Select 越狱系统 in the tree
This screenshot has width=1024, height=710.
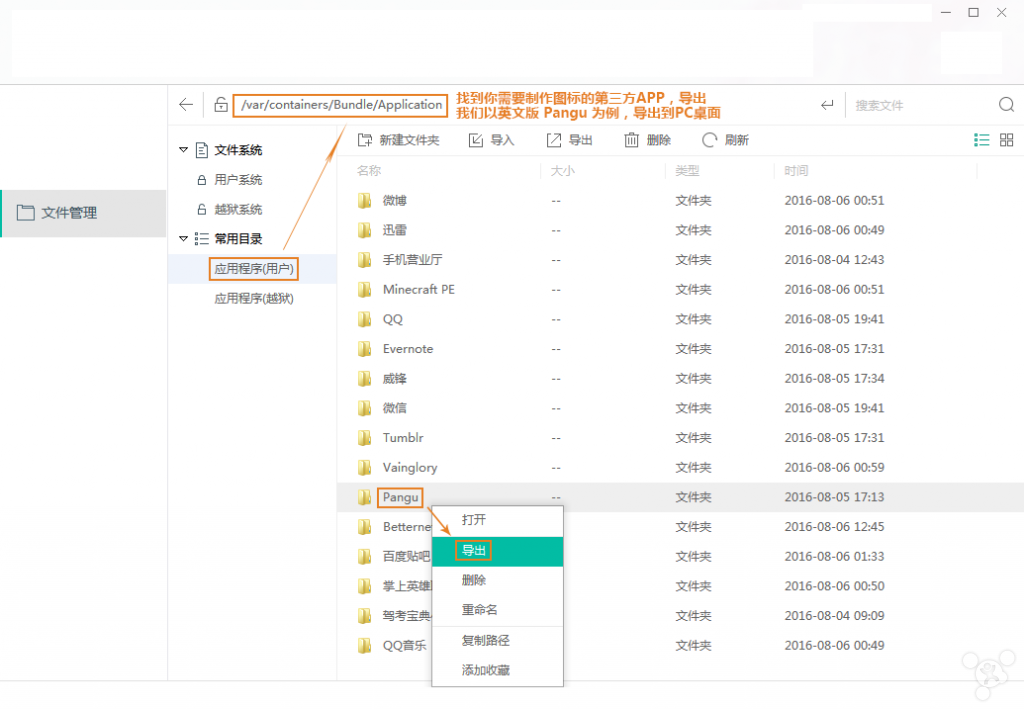click(238, 209)
